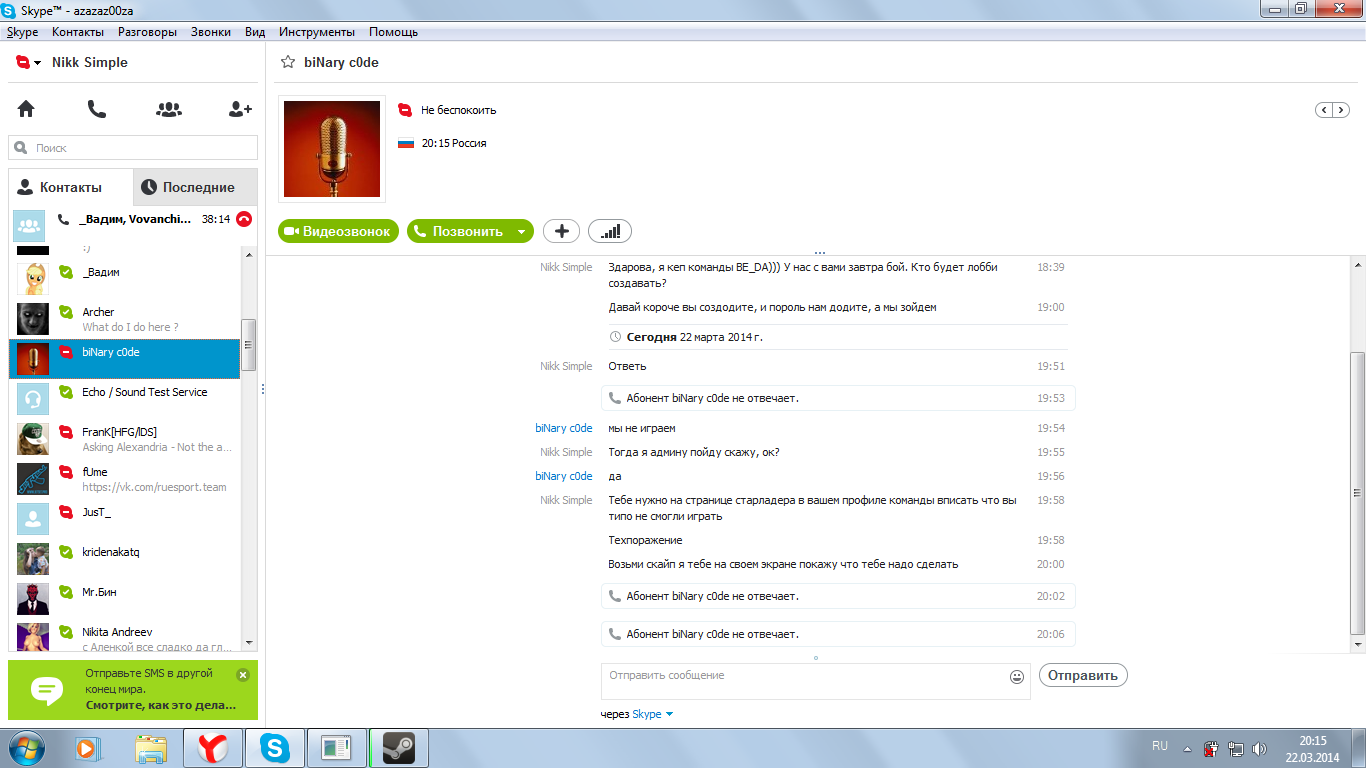Open Steam from the taskbar
Image resolution: width=1366 pixels, height=768 pixels.
(x=399, y=747)
